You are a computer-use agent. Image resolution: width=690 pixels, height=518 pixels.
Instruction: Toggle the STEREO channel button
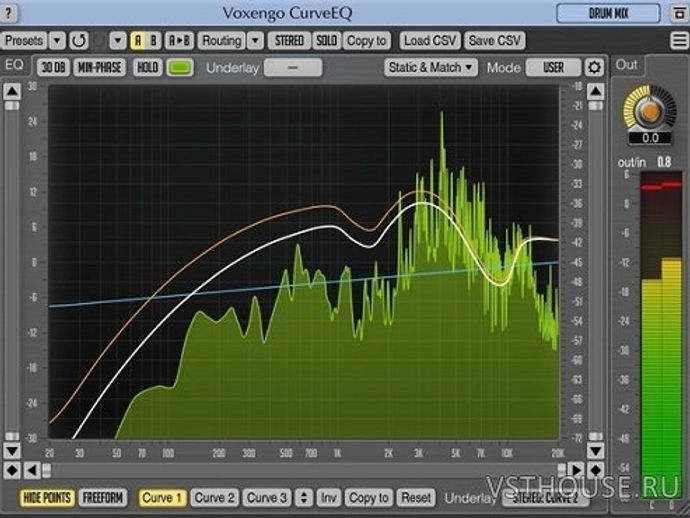point(289,41)
